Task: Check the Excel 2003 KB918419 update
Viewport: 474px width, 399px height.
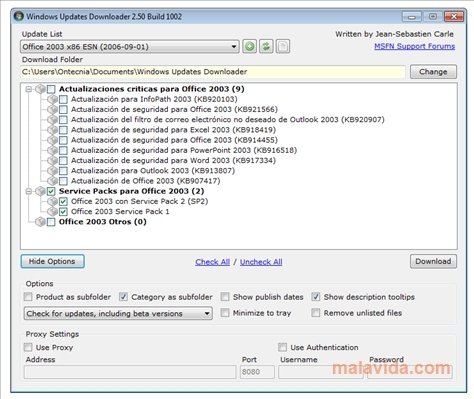Action: 63,130
